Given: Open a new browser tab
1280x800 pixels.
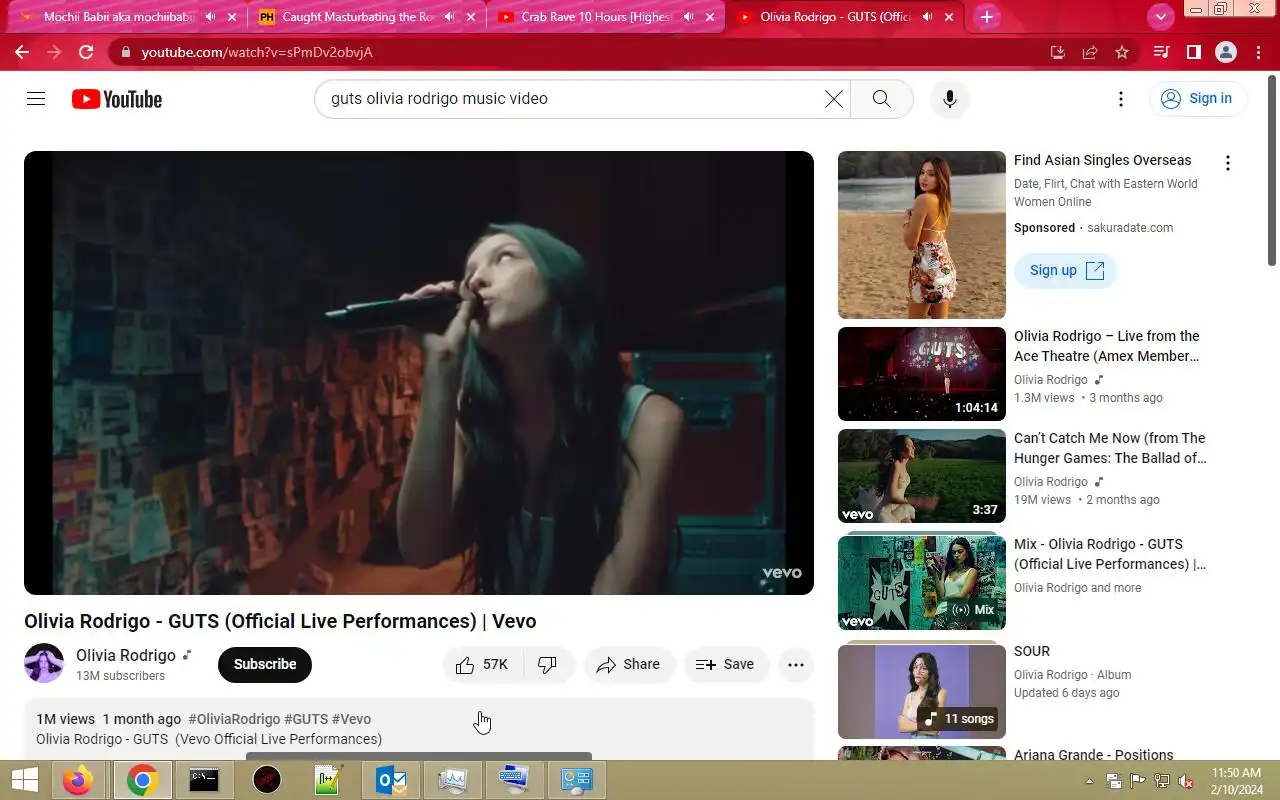Looking at the screenshot, I should click(x=987, y=17).
